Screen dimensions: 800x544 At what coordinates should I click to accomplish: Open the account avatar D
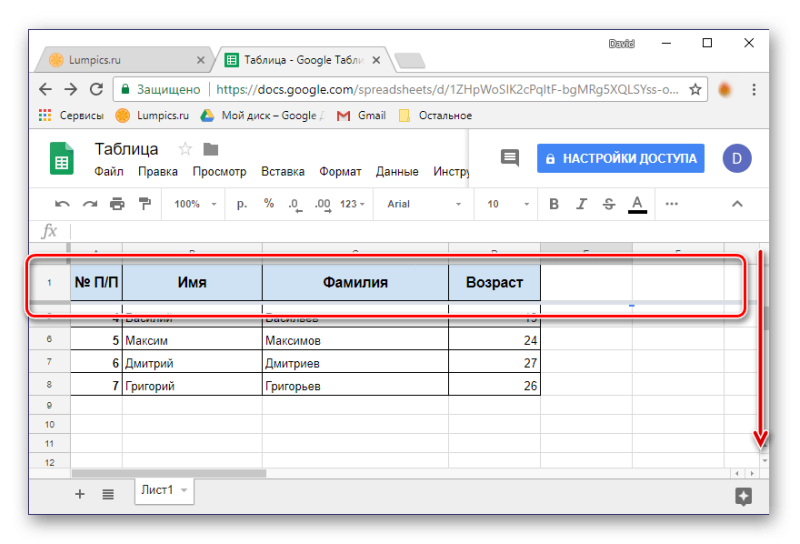tap(737, 158)
